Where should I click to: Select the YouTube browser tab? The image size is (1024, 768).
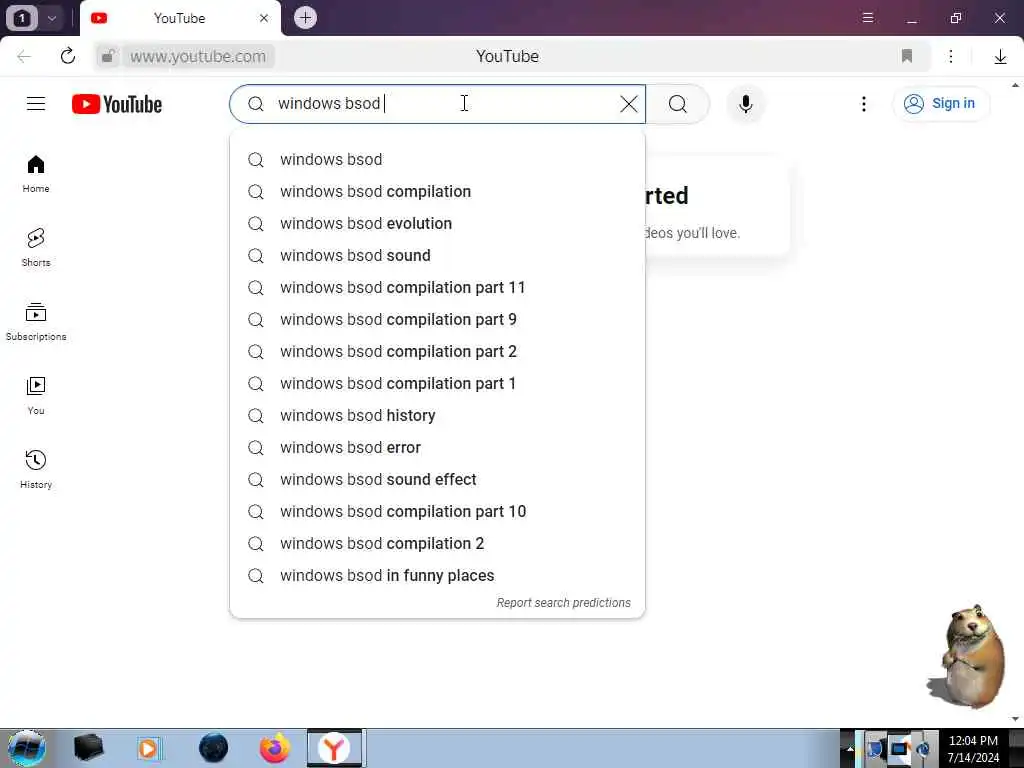coord(180,18)
